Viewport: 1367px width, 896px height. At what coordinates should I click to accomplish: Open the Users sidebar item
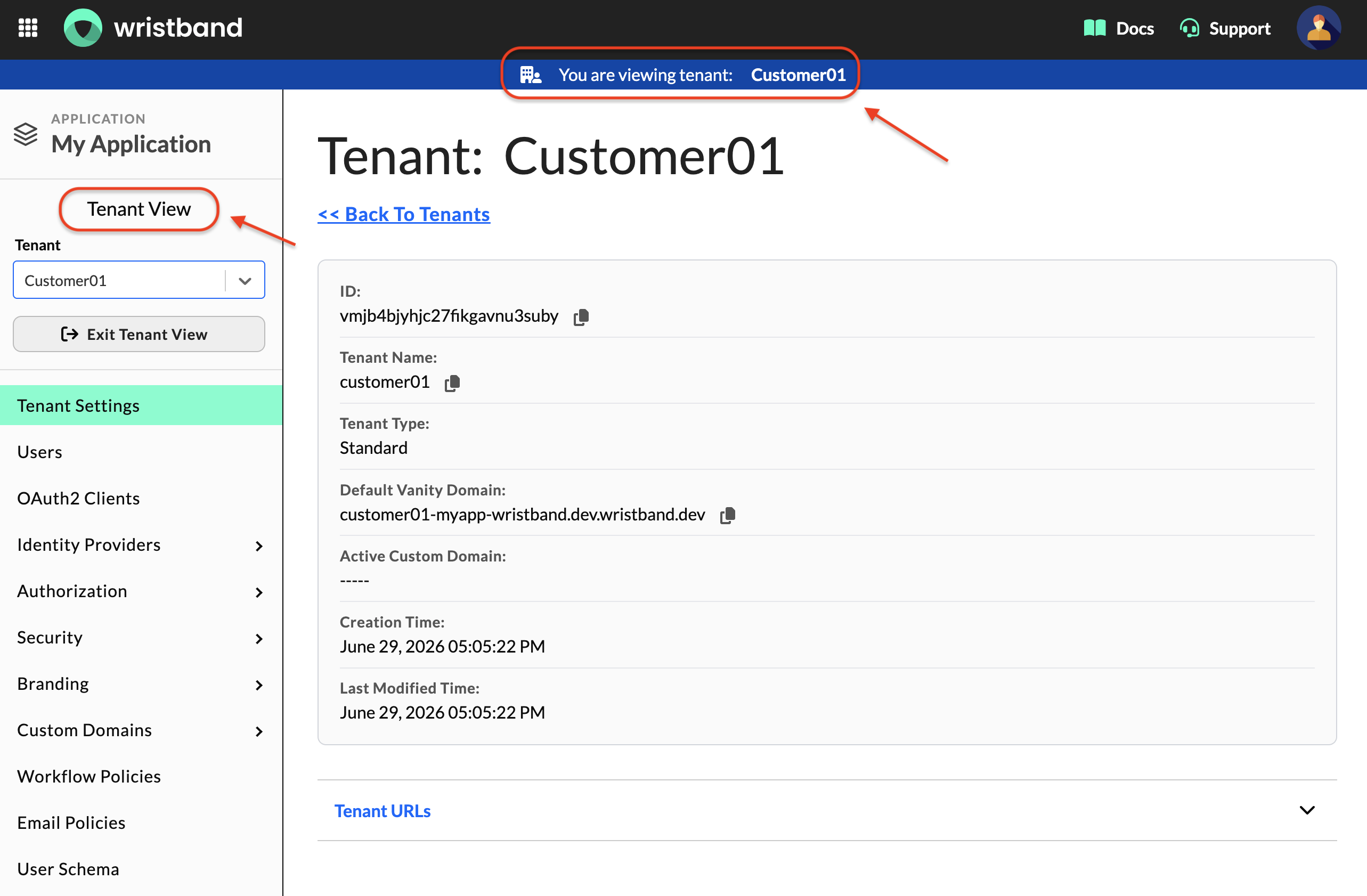(x=141, y=452)
